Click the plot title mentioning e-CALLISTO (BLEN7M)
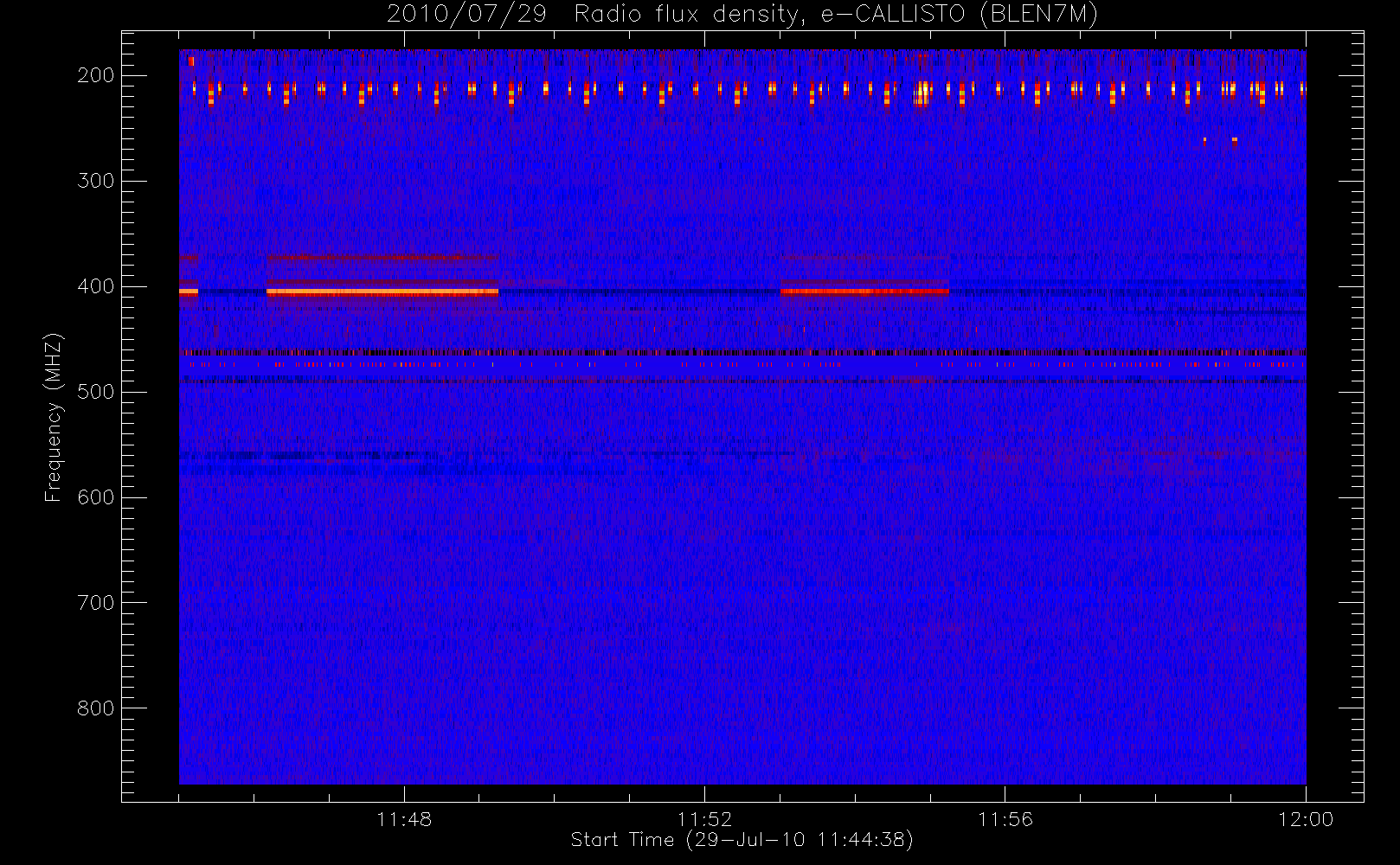 tap(742, 15)
